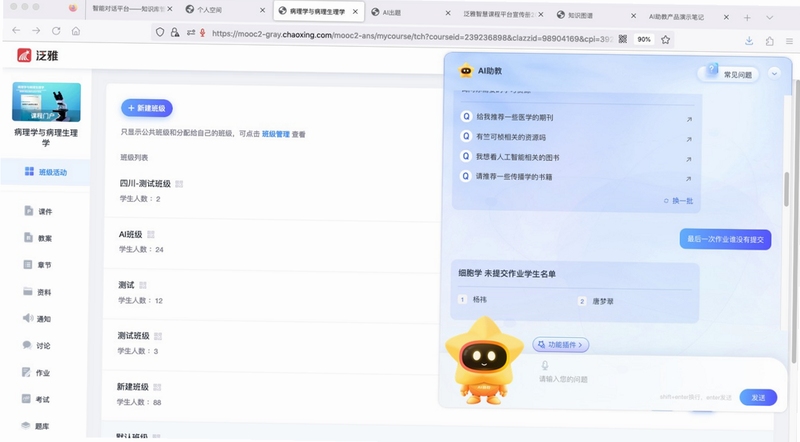Image resolution: width=800 pixels, height=442 pixels.
Task: Open 资料 in the sidebar
Action: coord(37,292)
